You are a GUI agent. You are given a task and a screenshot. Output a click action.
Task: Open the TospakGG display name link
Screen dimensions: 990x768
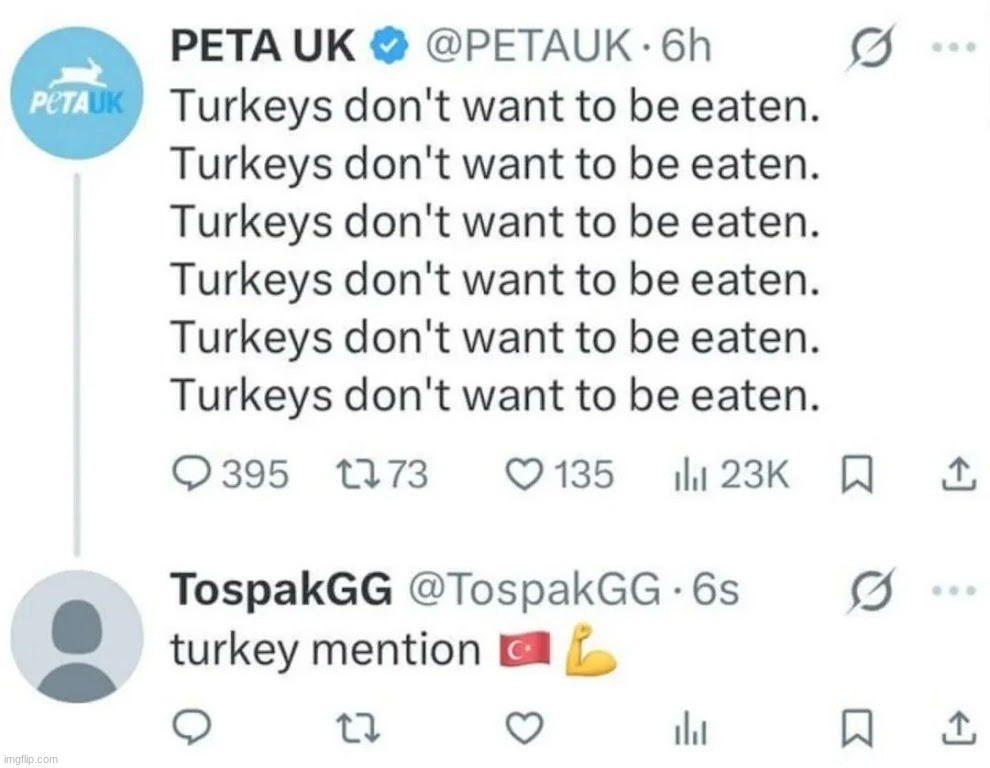(x=281, y=590)
